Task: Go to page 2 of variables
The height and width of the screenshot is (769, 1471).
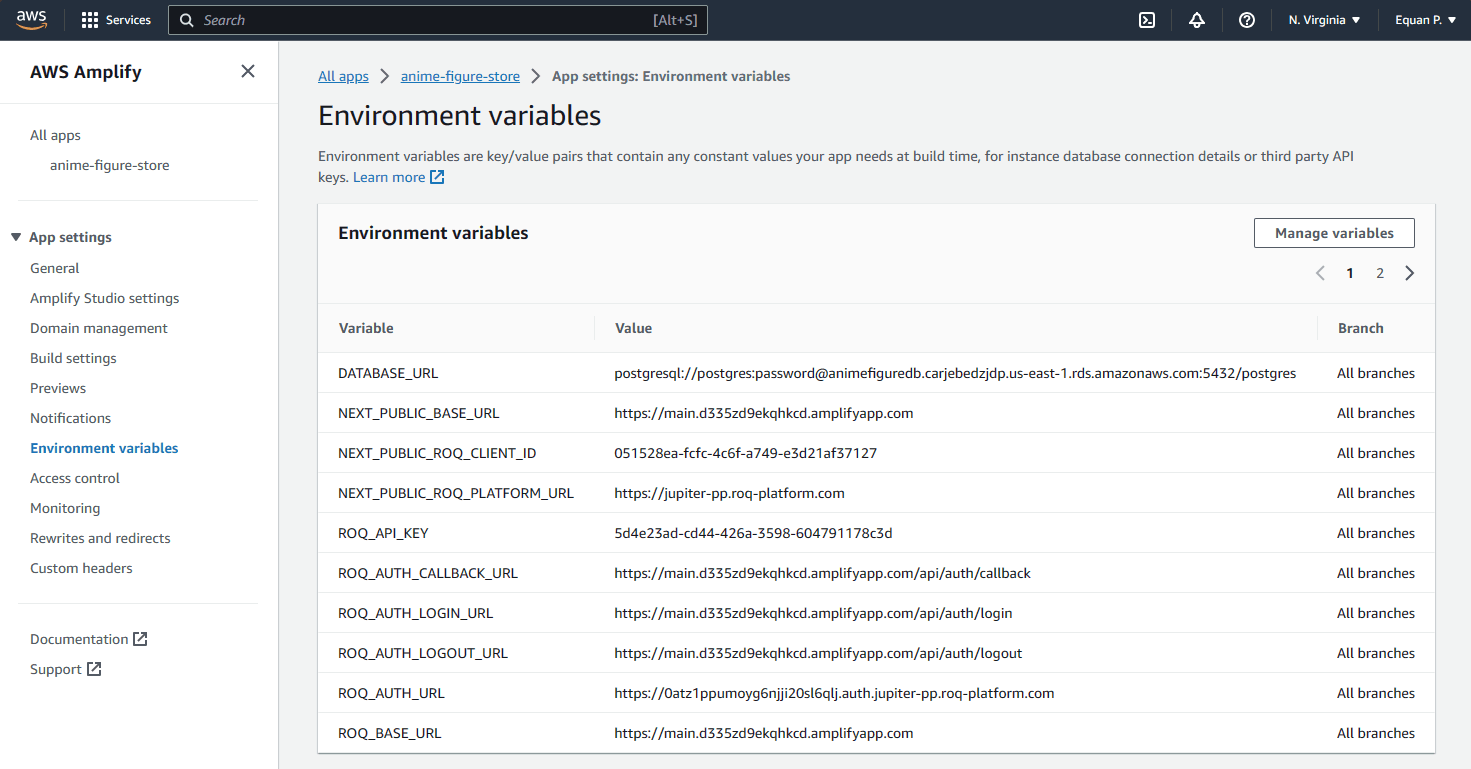Action: coord(1380,273)
